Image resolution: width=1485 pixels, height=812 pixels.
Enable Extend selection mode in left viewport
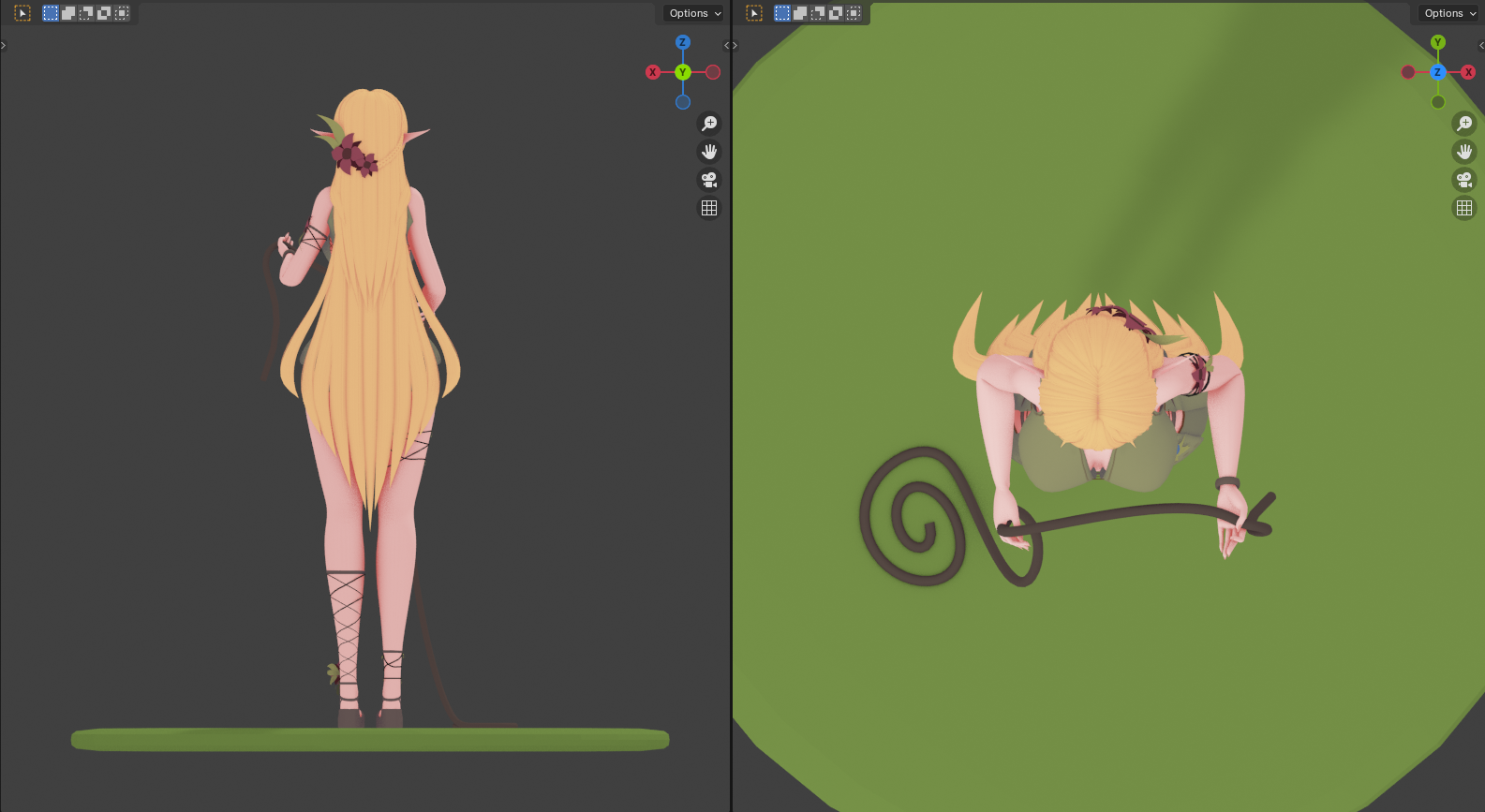coord(68,13)
